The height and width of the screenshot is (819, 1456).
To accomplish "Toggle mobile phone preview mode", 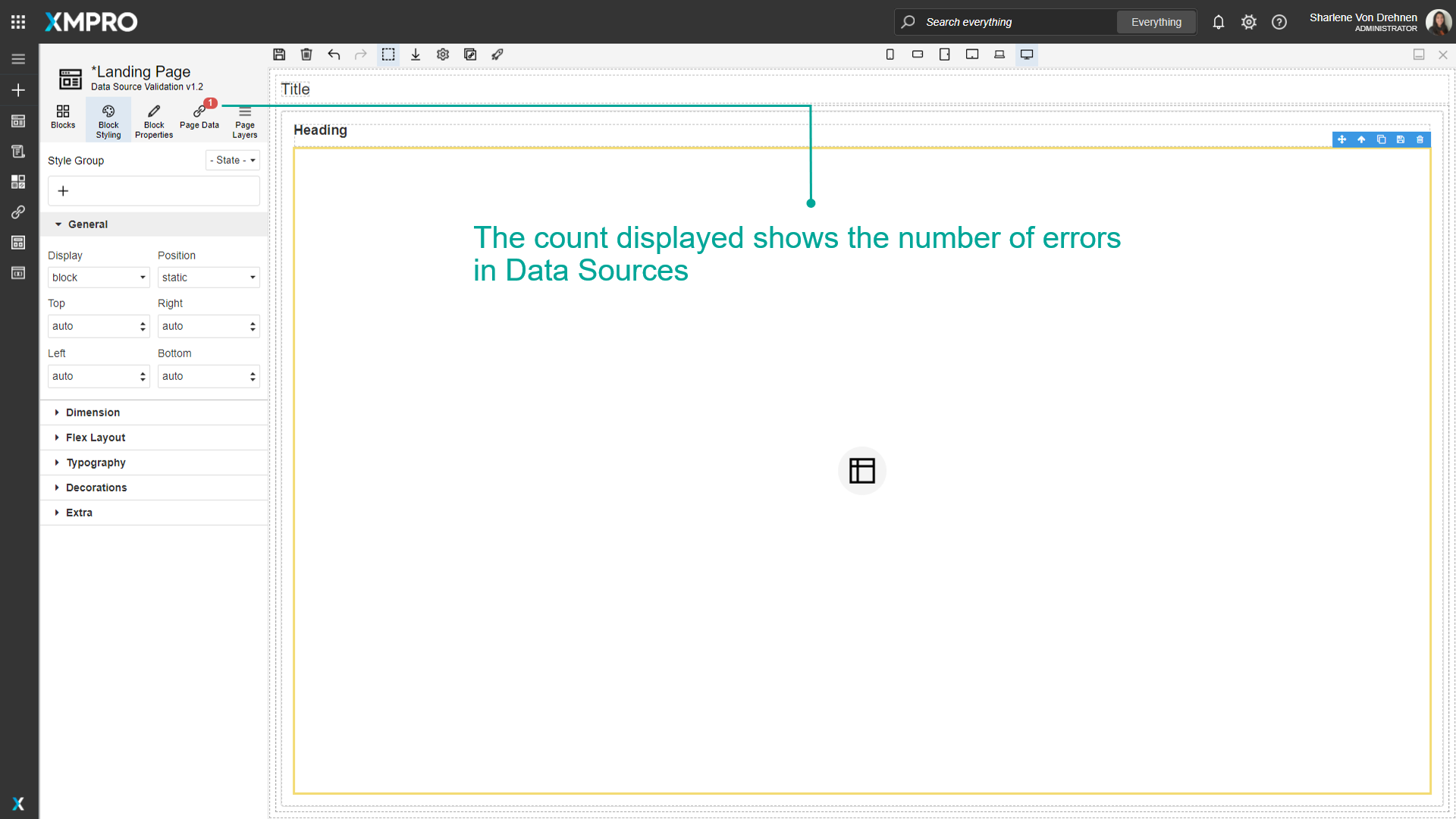I will [x=890, y=55].
